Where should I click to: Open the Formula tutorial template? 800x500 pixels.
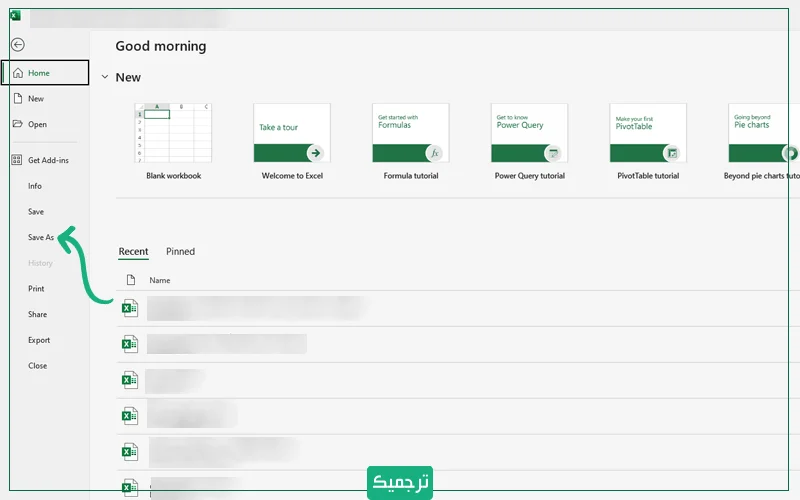tap(411, 133)
